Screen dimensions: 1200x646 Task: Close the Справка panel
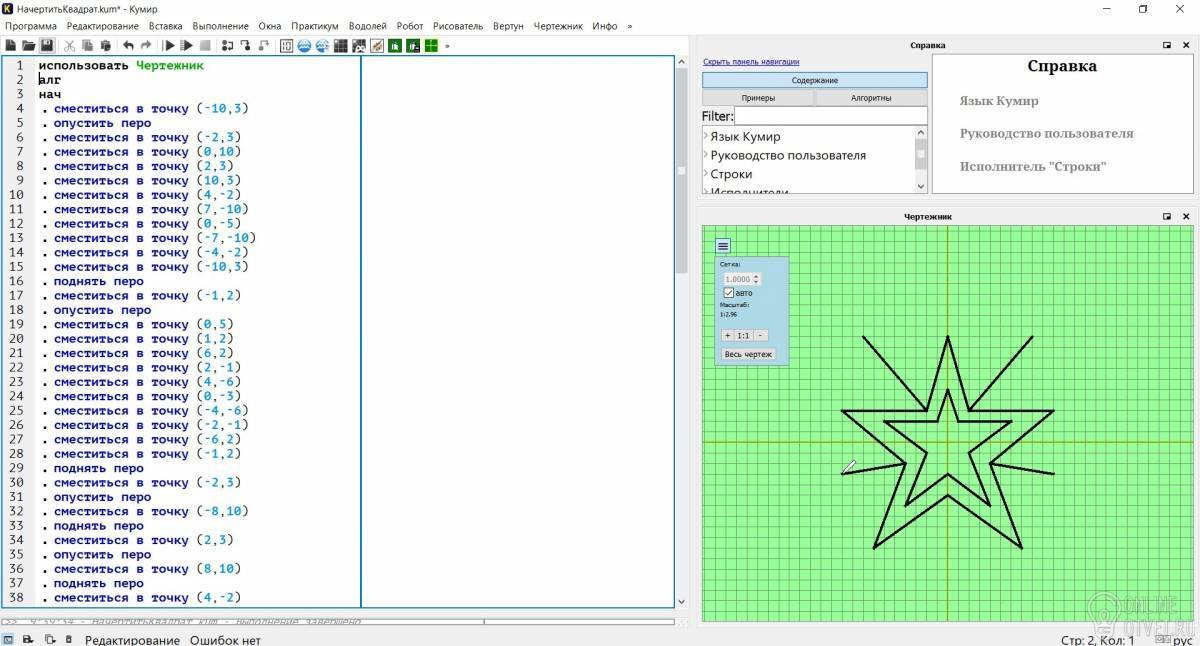[1186, 45]
